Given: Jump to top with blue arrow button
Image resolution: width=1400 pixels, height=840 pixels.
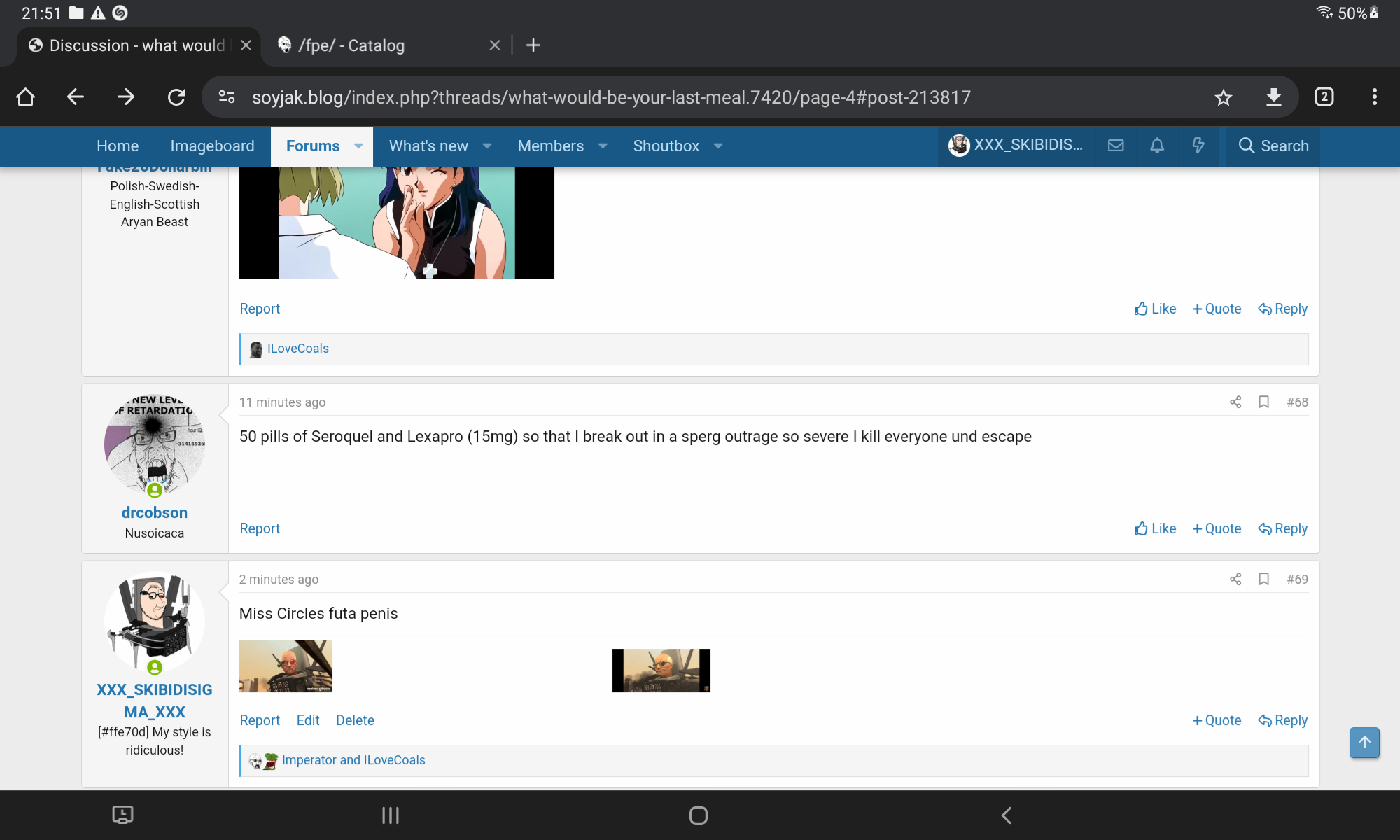Looking at the screenshot, I should click(1364, 743).
